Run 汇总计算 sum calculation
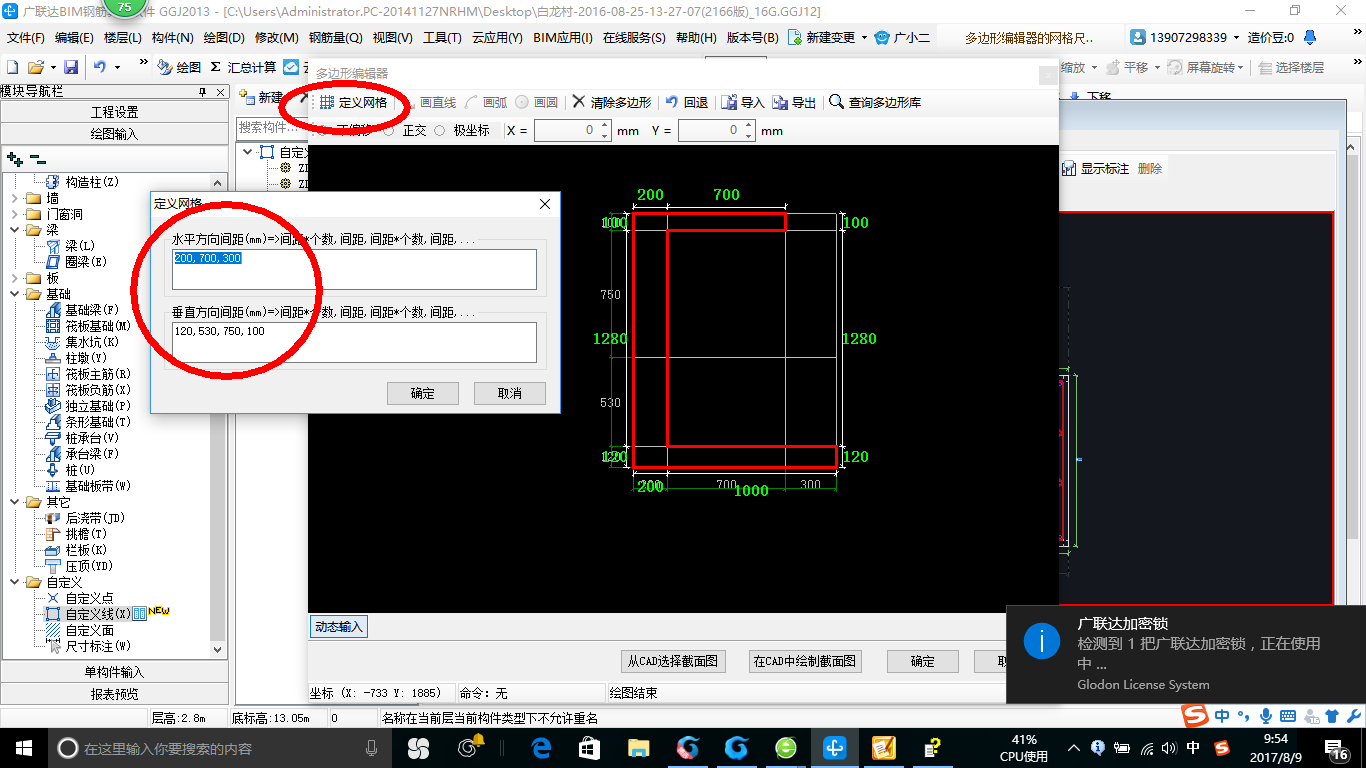Viewport: 1366px width, 768px height. 243,67
